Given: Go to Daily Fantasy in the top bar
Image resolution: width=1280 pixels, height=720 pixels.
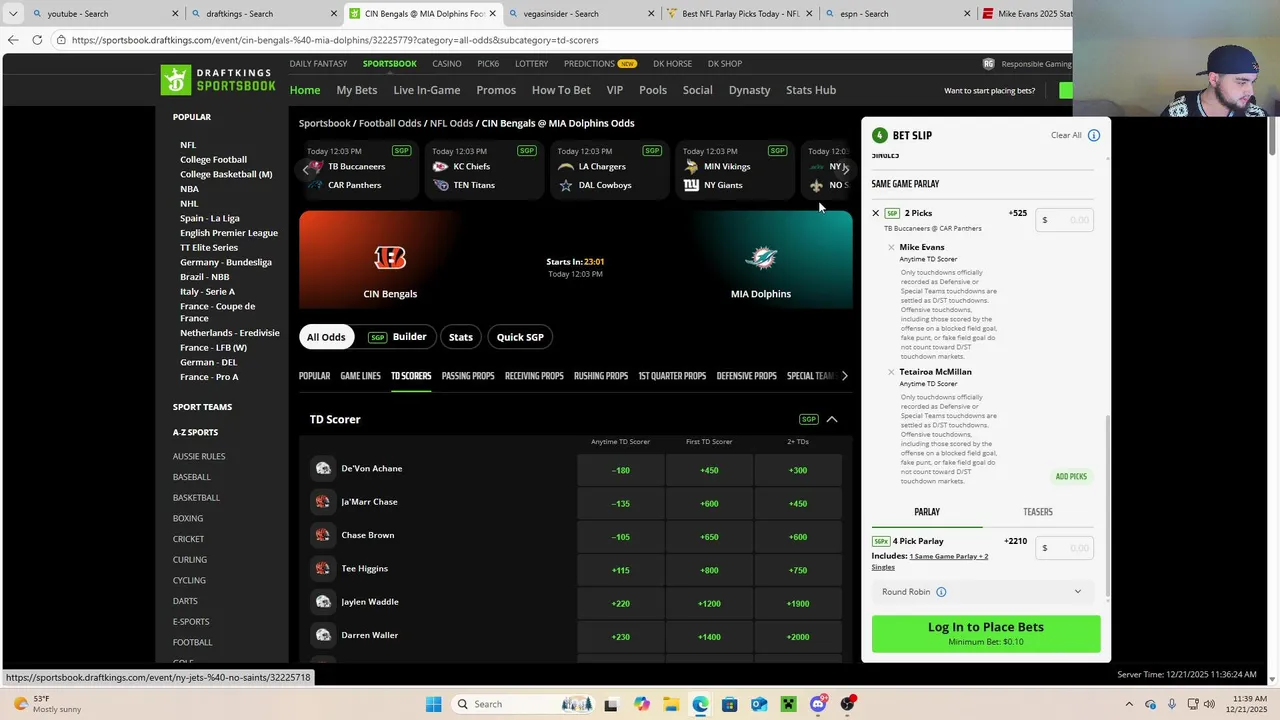Looking at the screenshot, I should click(318, 64).
